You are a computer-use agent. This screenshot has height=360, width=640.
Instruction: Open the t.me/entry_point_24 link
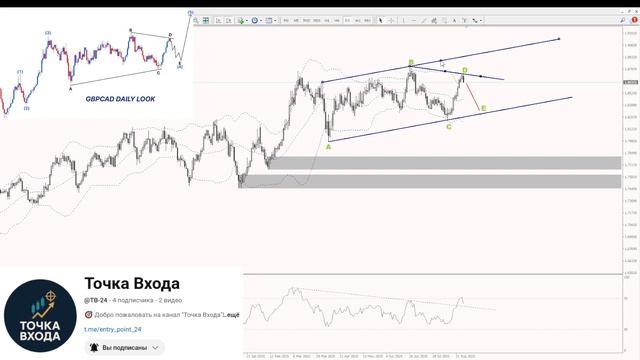click(x=113, y=329)
